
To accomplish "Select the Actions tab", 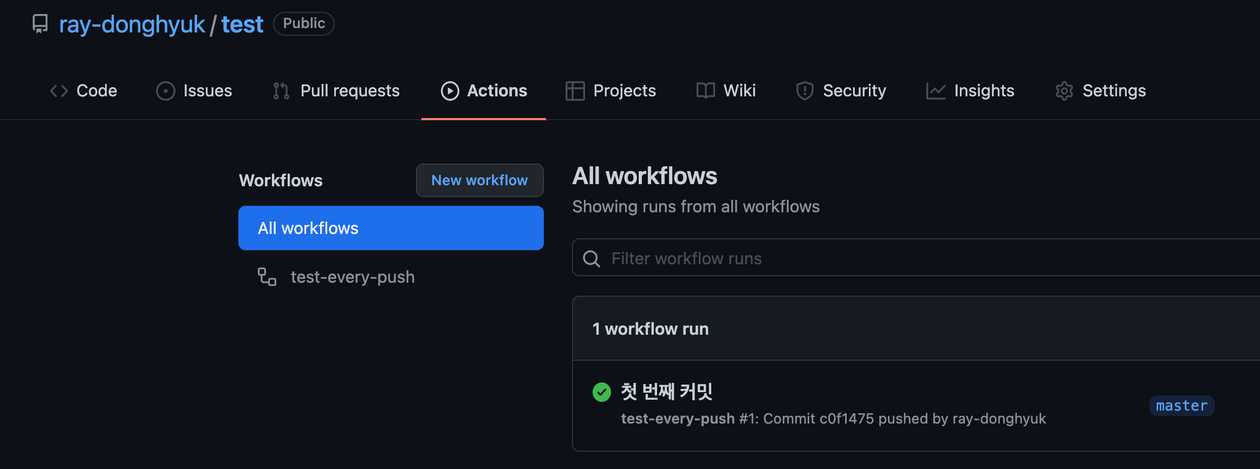I will [x=484, y=90].
